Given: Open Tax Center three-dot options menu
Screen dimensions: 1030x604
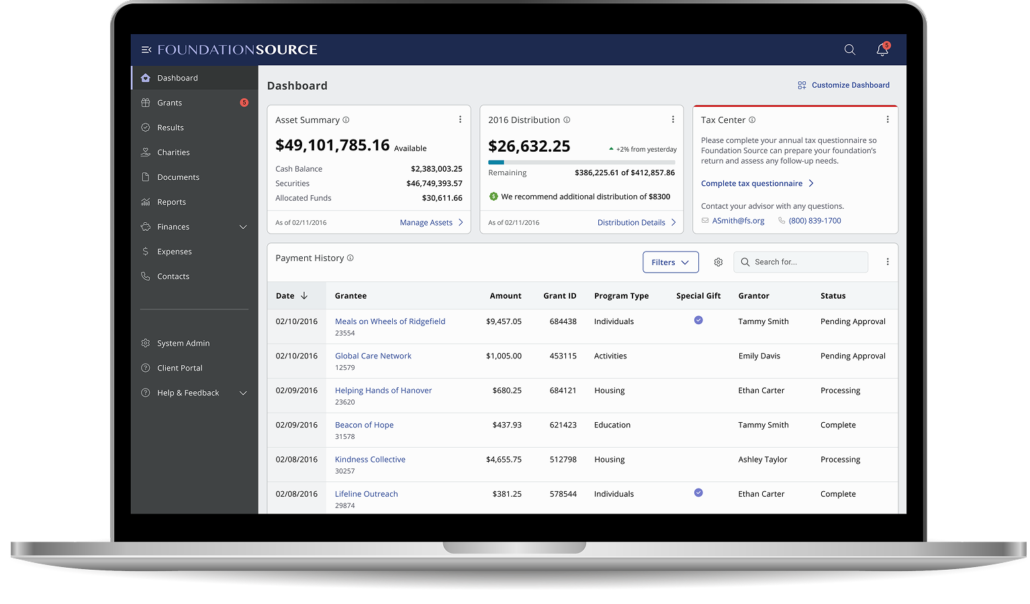Looking at the screenshot, I should [887, 120].
